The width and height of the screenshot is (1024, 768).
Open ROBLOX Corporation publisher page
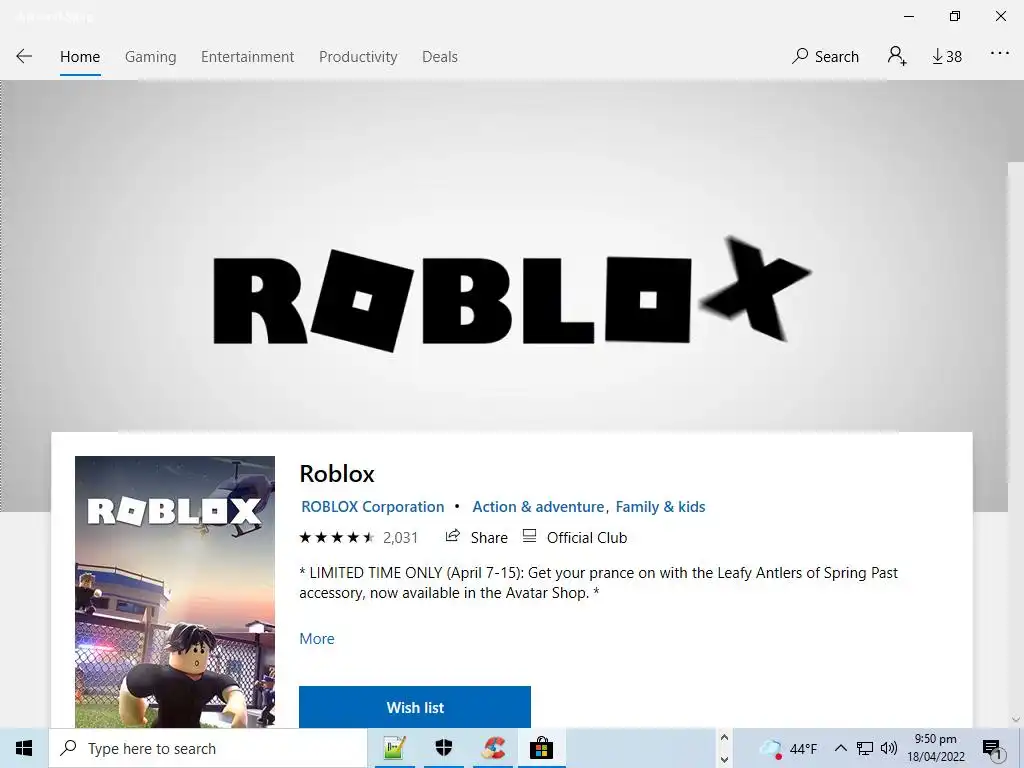point(372,507)
